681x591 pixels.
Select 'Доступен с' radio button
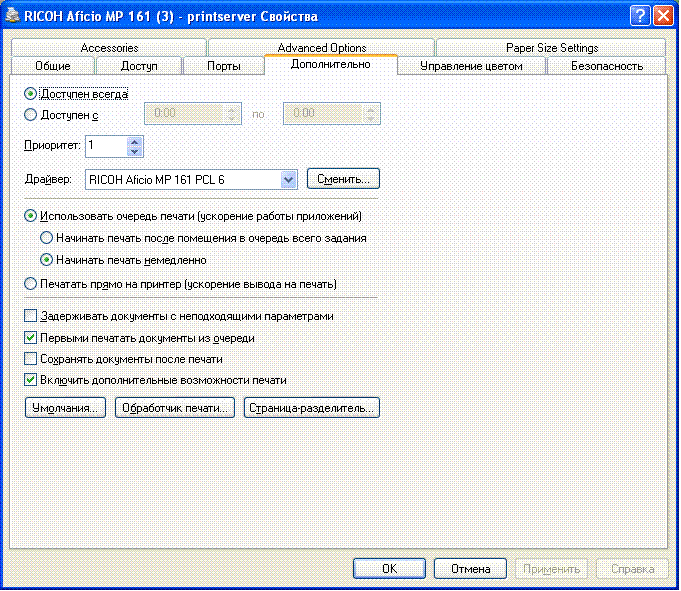click(x=30, y=115)
